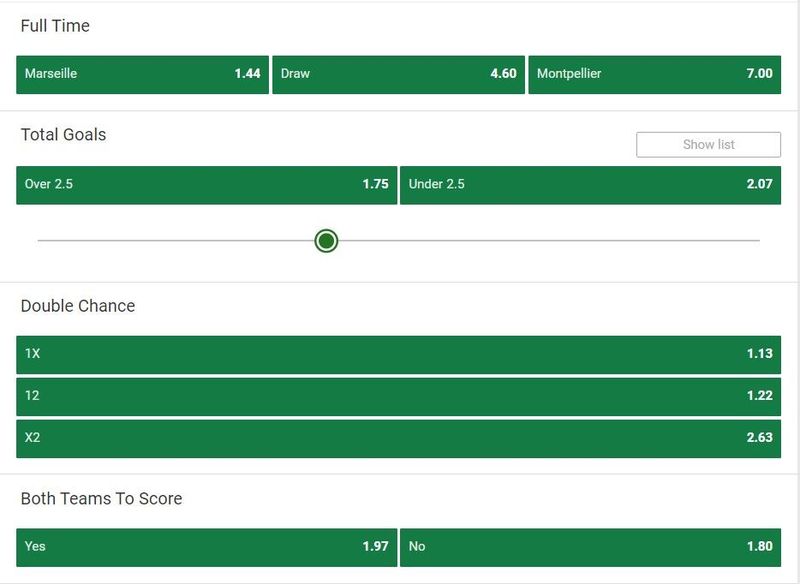
Task: Bet on Marseille at 1.44
Action: [x=142, y=74]
